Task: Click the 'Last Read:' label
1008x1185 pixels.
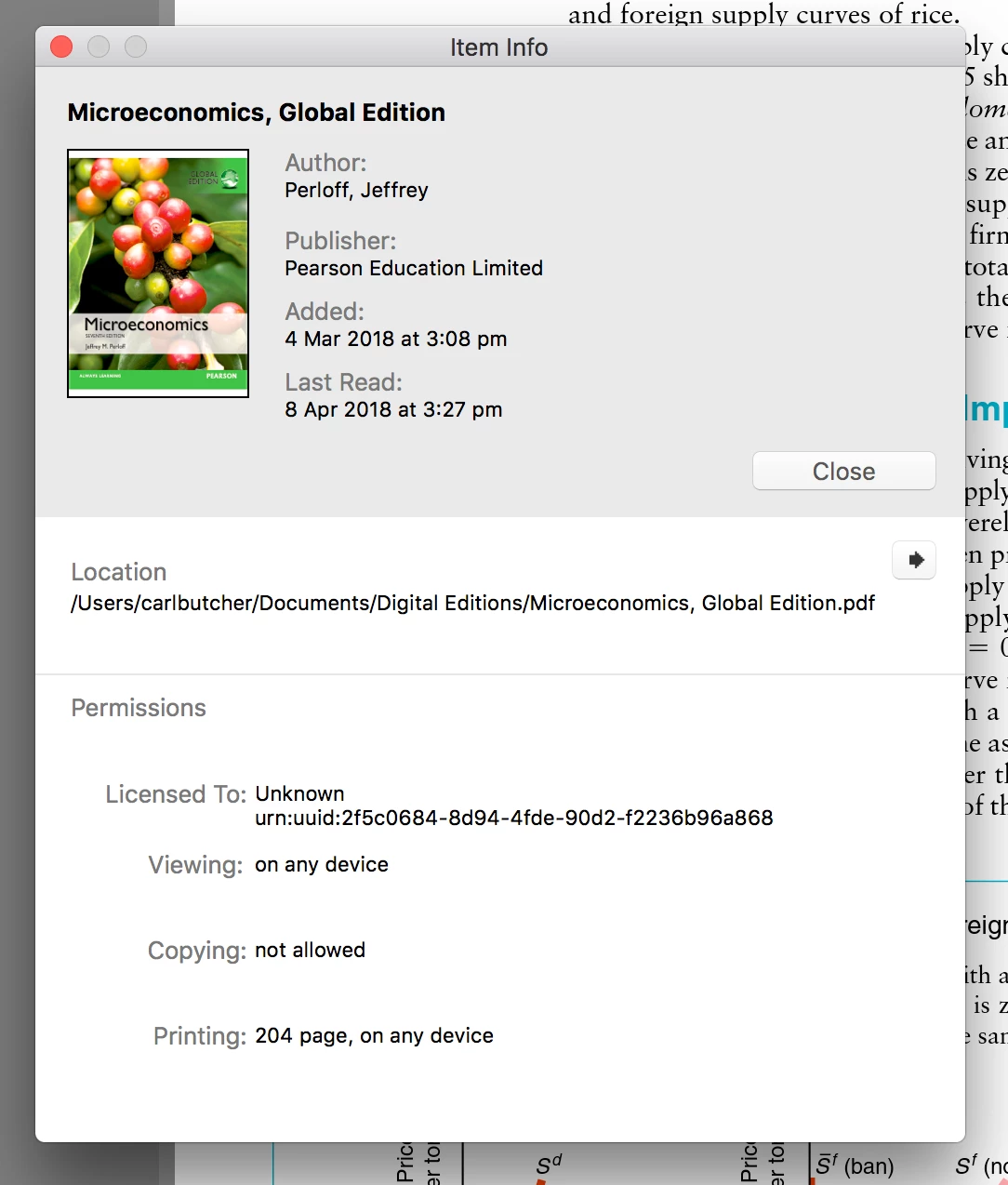Action: [343, 382]
